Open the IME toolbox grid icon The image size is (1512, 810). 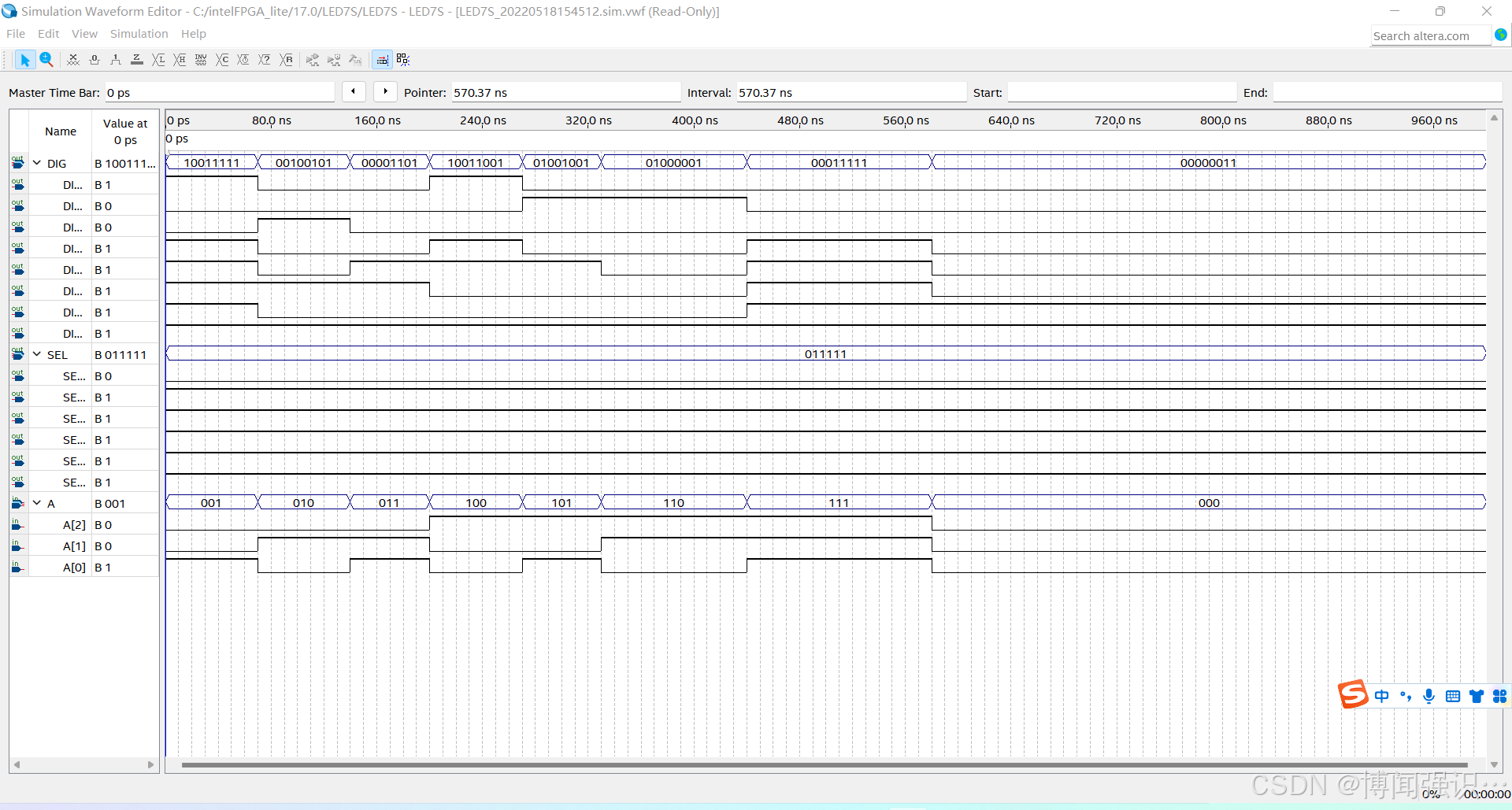click(1500, 696)
